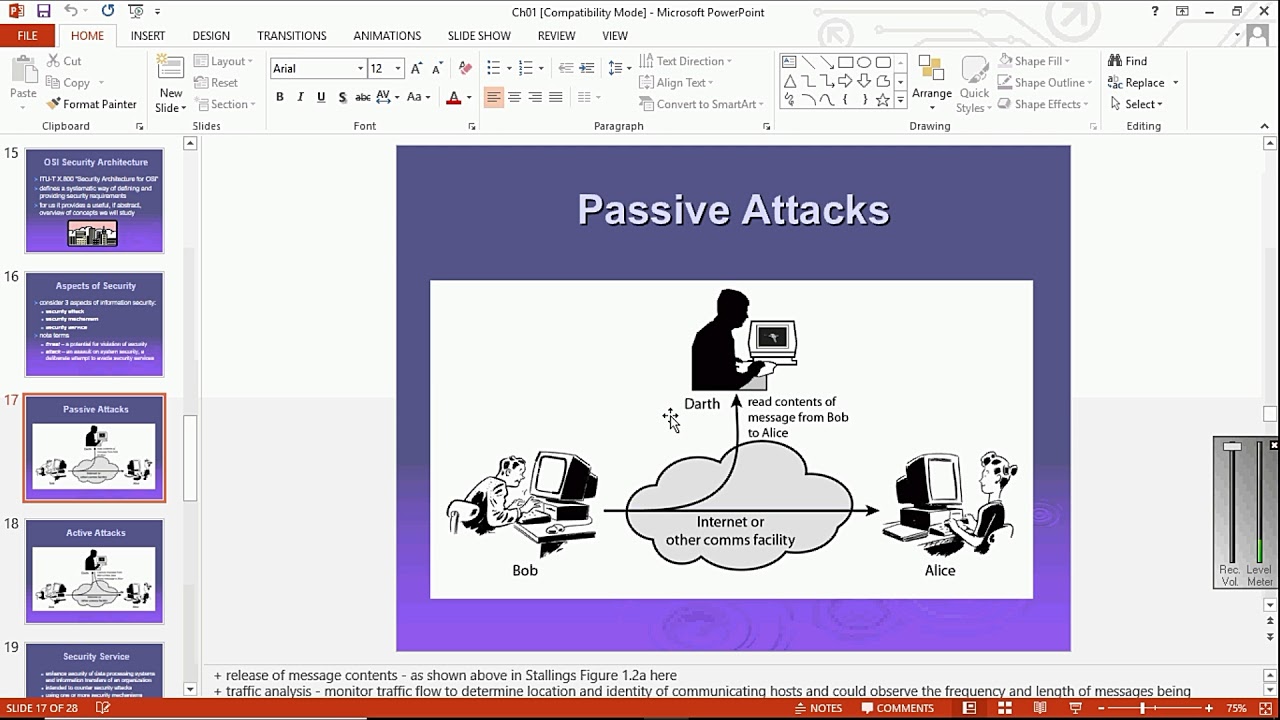
Task: Switch to the INSERT tab
Action: pyautogui.click(x=148, y=35)
